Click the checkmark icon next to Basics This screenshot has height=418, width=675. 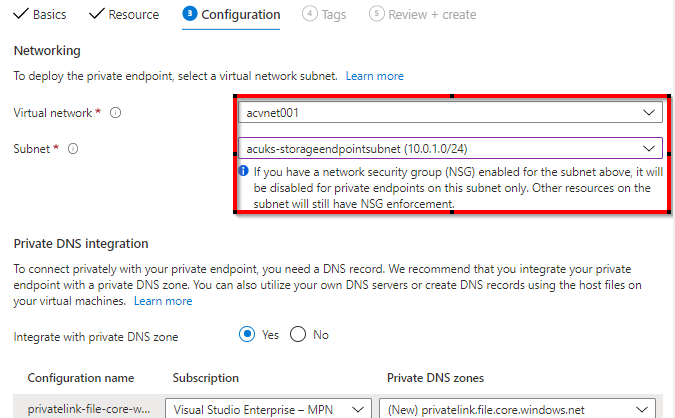[x=20, y=15]
